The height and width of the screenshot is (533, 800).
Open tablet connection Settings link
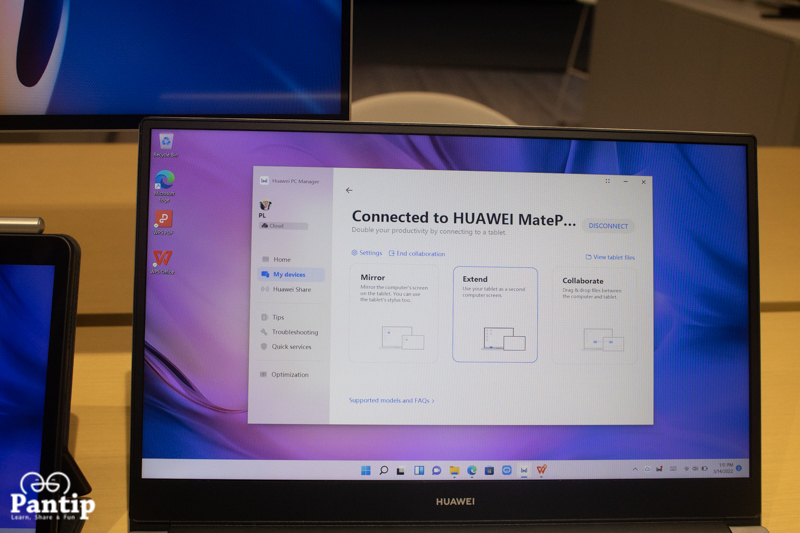pyautogui.click(x=366, y=252)
